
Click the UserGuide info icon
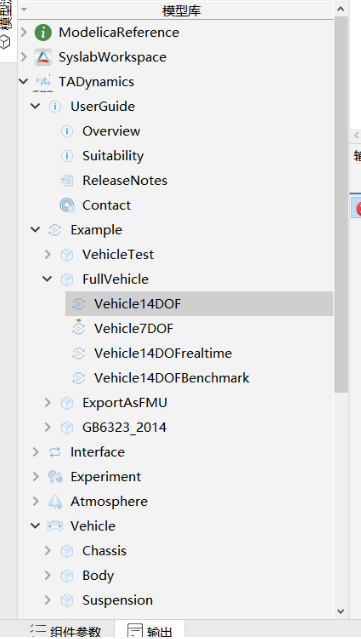[x=55, y=107]
